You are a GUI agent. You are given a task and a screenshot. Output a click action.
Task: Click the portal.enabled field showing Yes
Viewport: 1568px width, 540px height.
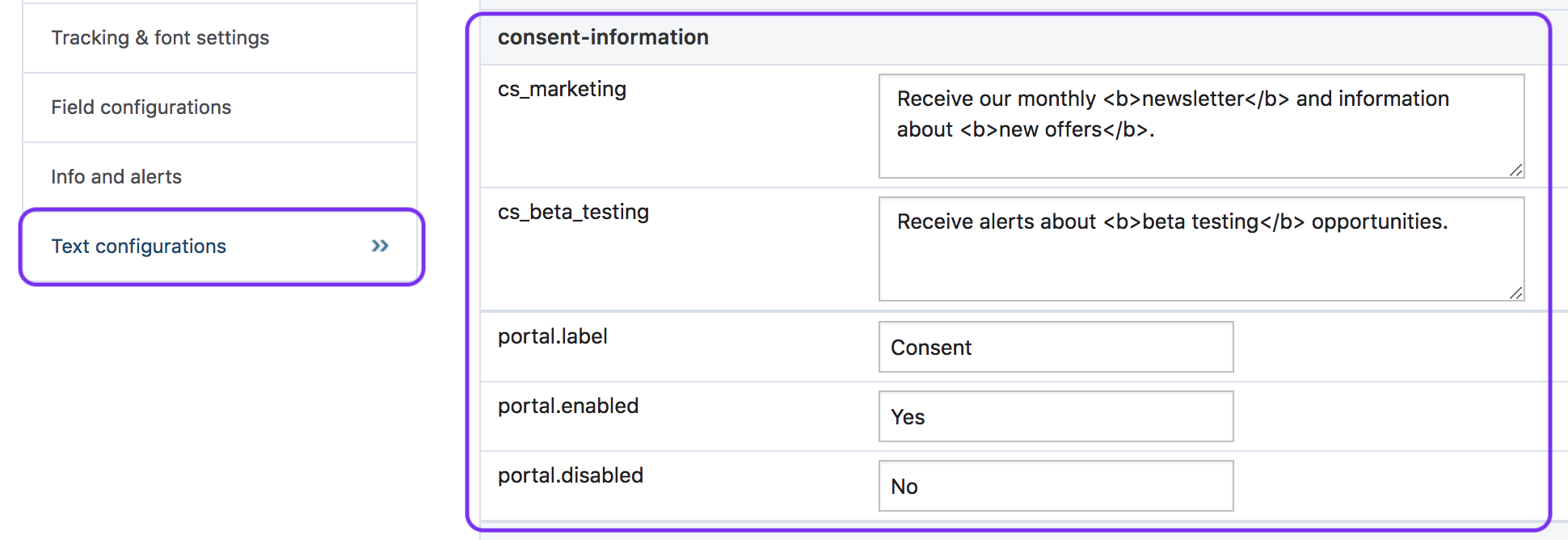[1056, 417]
